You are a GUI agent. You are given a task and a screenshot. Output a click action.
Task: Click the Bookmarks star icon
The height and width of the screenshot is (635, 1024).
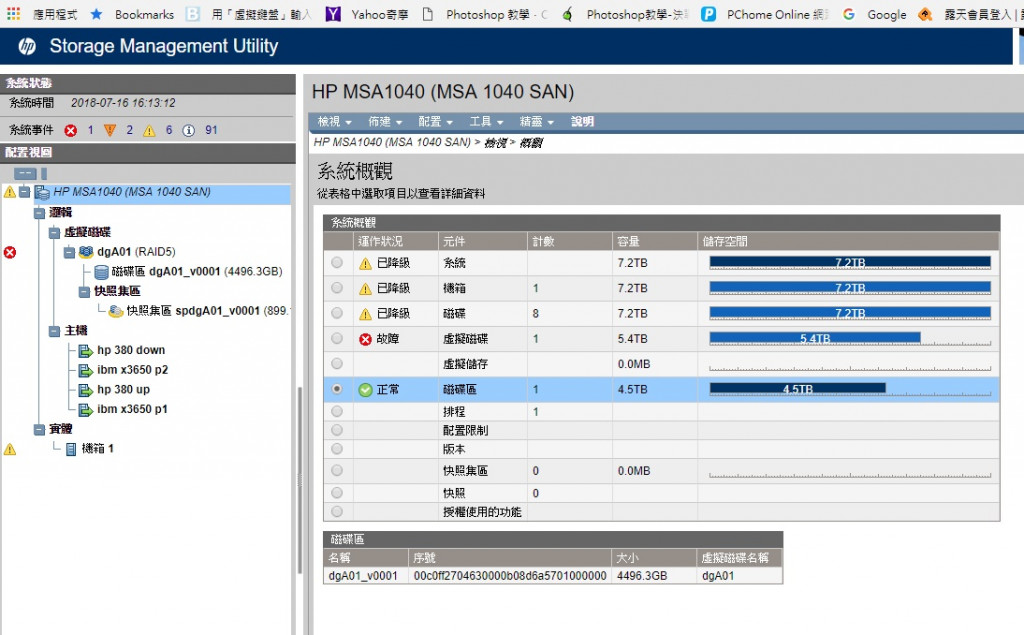click(97, 14)
